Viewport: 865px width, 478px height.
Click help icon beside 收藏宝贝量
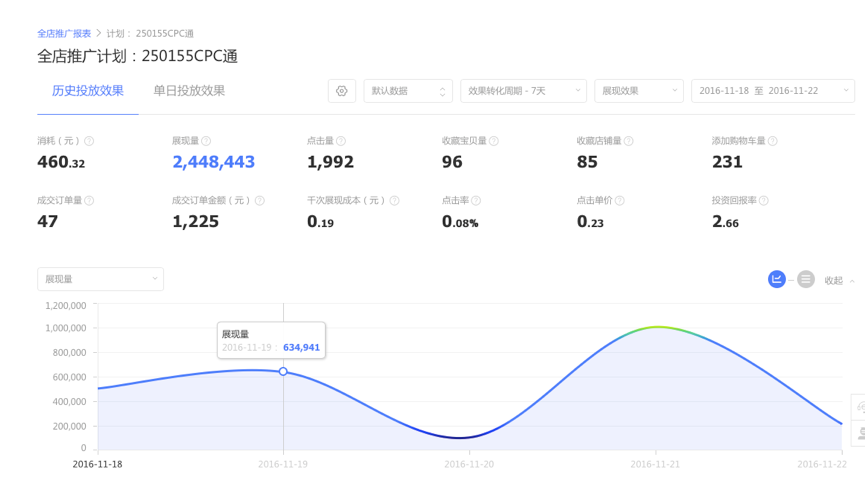pos(493,142)
